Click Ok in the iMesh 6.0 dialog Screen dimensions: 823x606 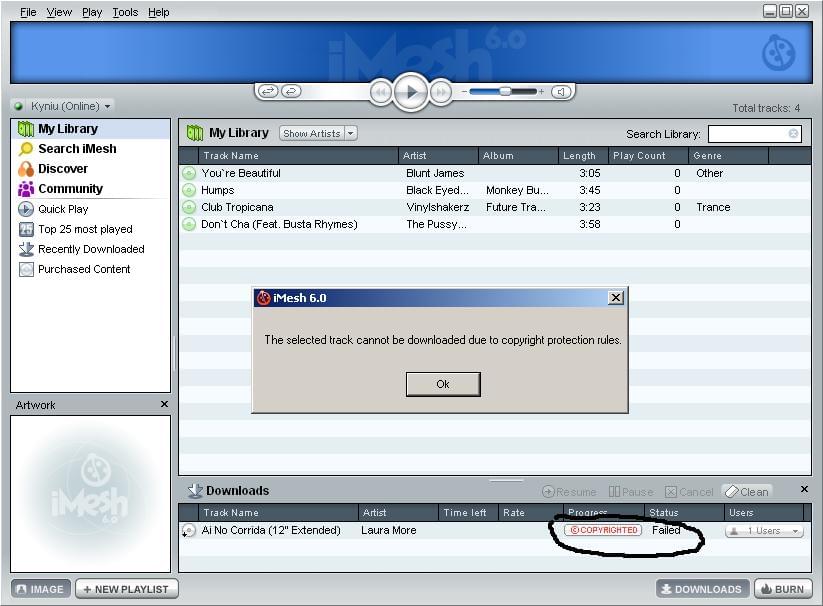pos(443,384)
